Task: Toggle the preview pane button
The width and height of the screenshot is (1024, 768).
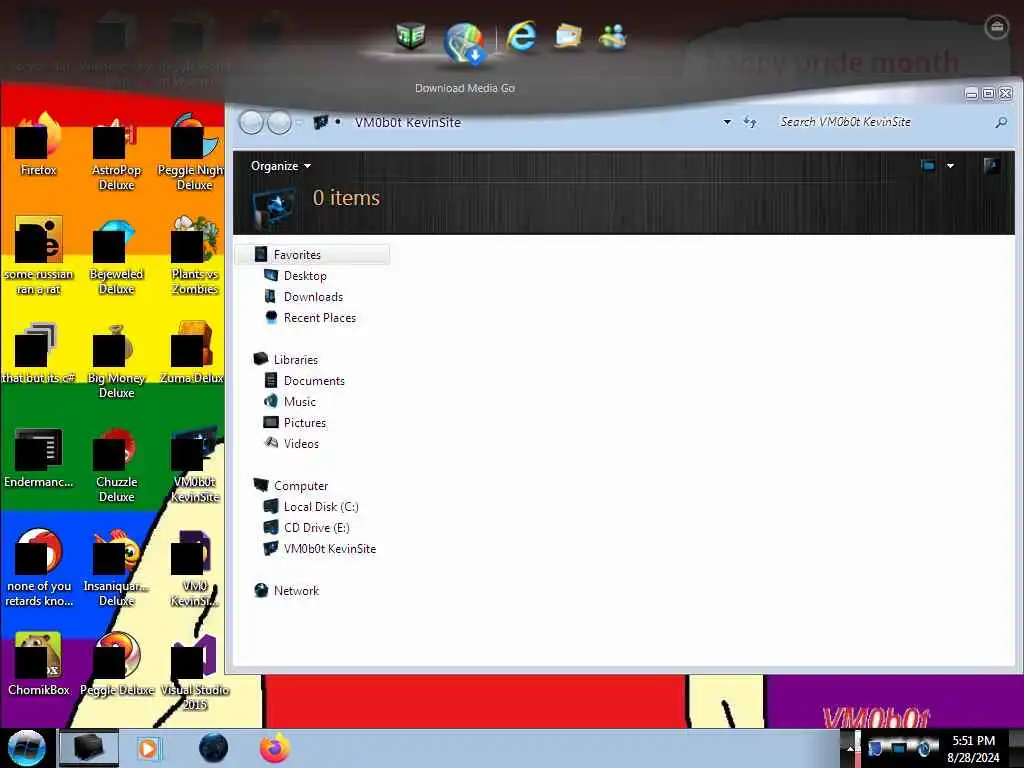Action: point(991,166)
